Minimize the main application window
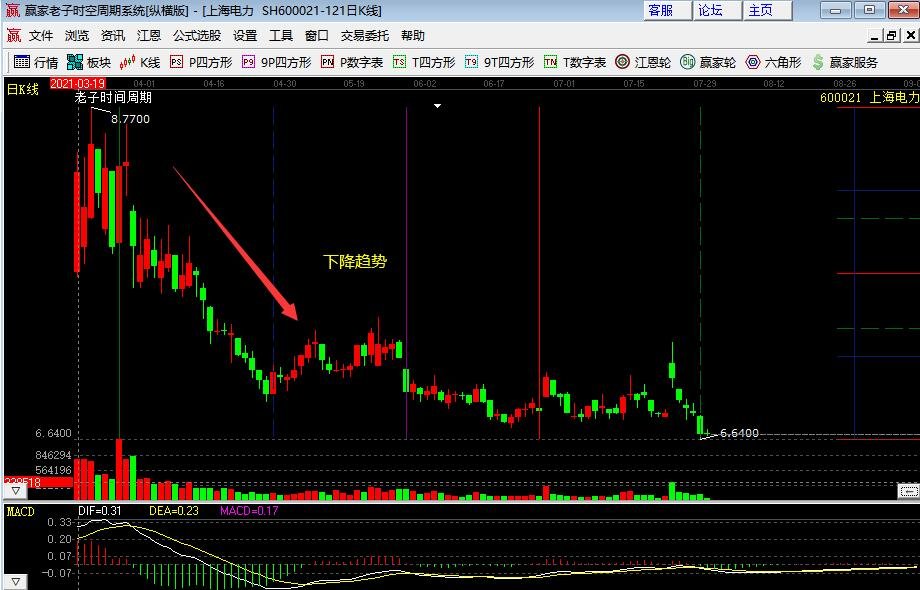Viewport: 920px width, 590px height. (x=836, y=10)
